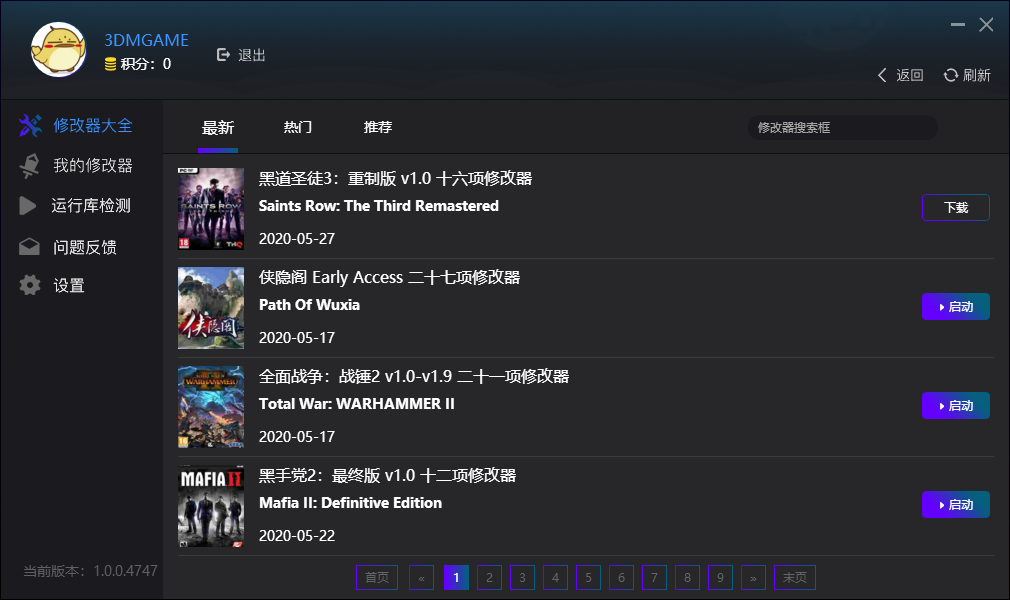Screen dimensions: 1010x600
Task: Download the Saints Row trainer via 下载
Action: [955, 207]
